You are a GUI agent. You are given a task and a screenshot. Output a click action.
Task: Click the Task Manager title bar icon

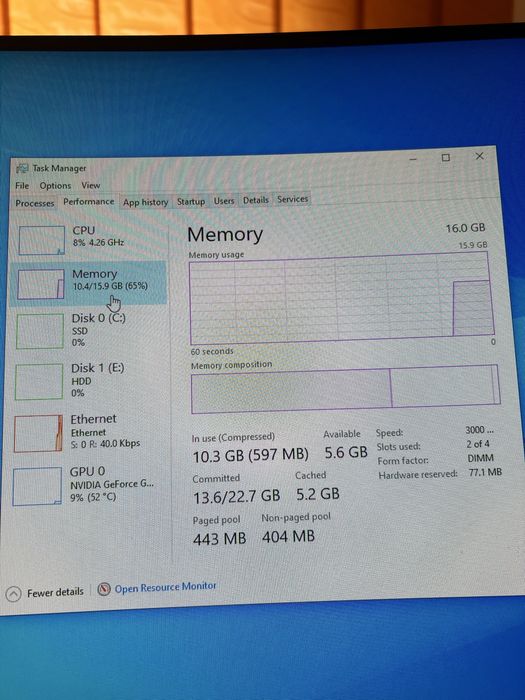pos(22,168)
